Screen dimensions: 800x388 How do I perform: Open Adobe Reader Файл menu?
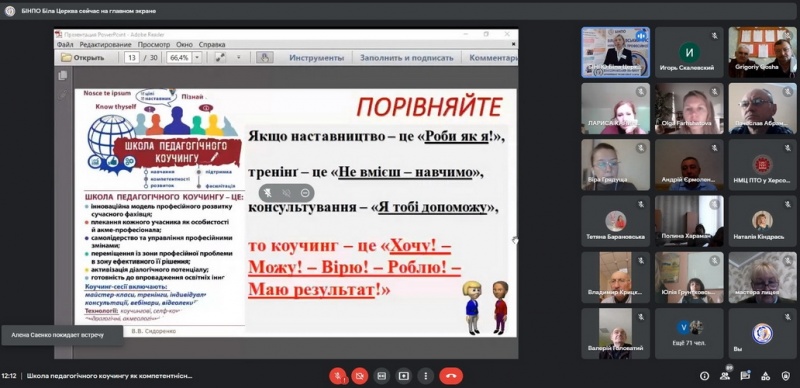point(65,45)
